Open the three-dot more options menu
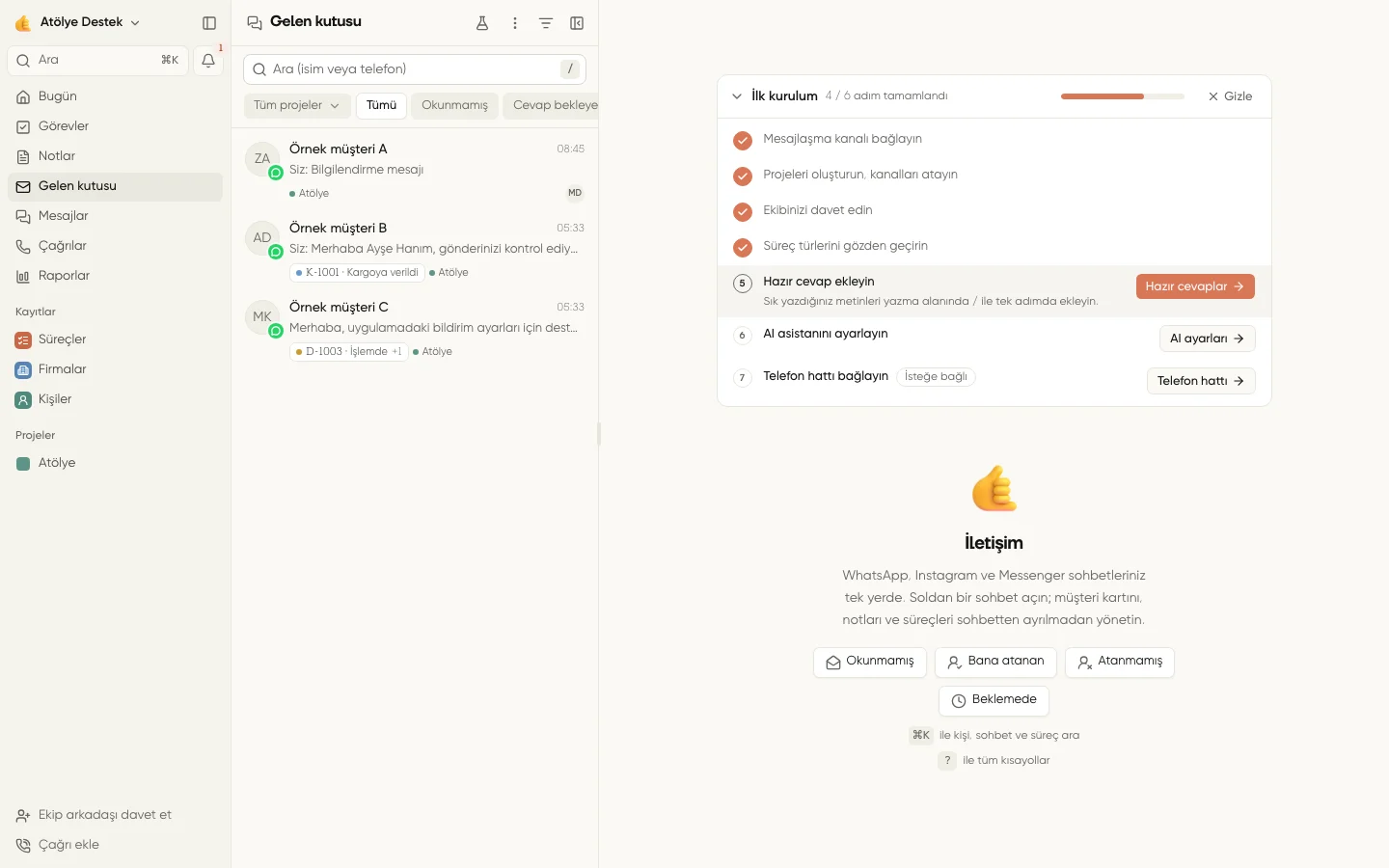The height and width of the screenshot is (868, 1389). [515, 23]
